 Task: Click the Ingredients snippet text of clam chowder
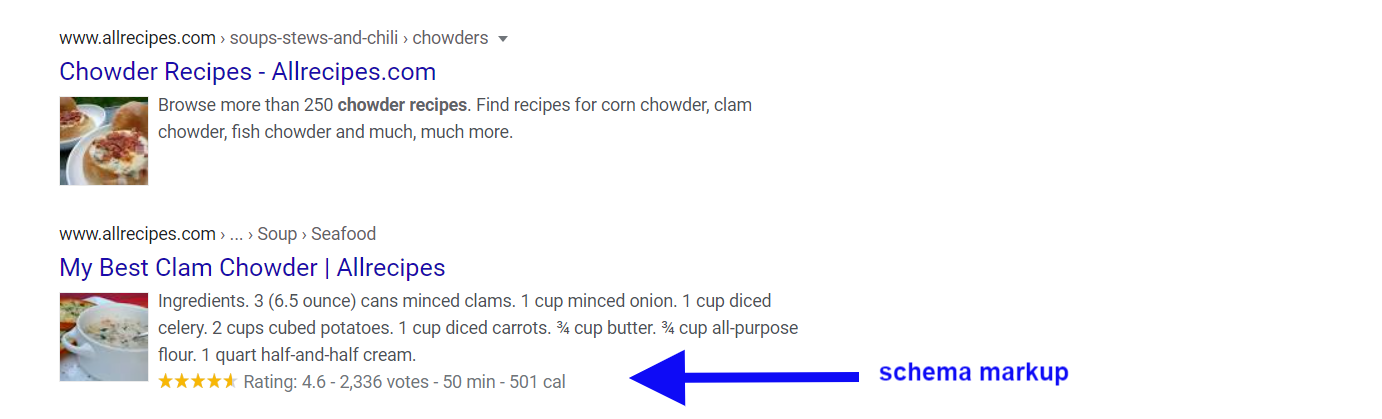[x=478, y=328]
